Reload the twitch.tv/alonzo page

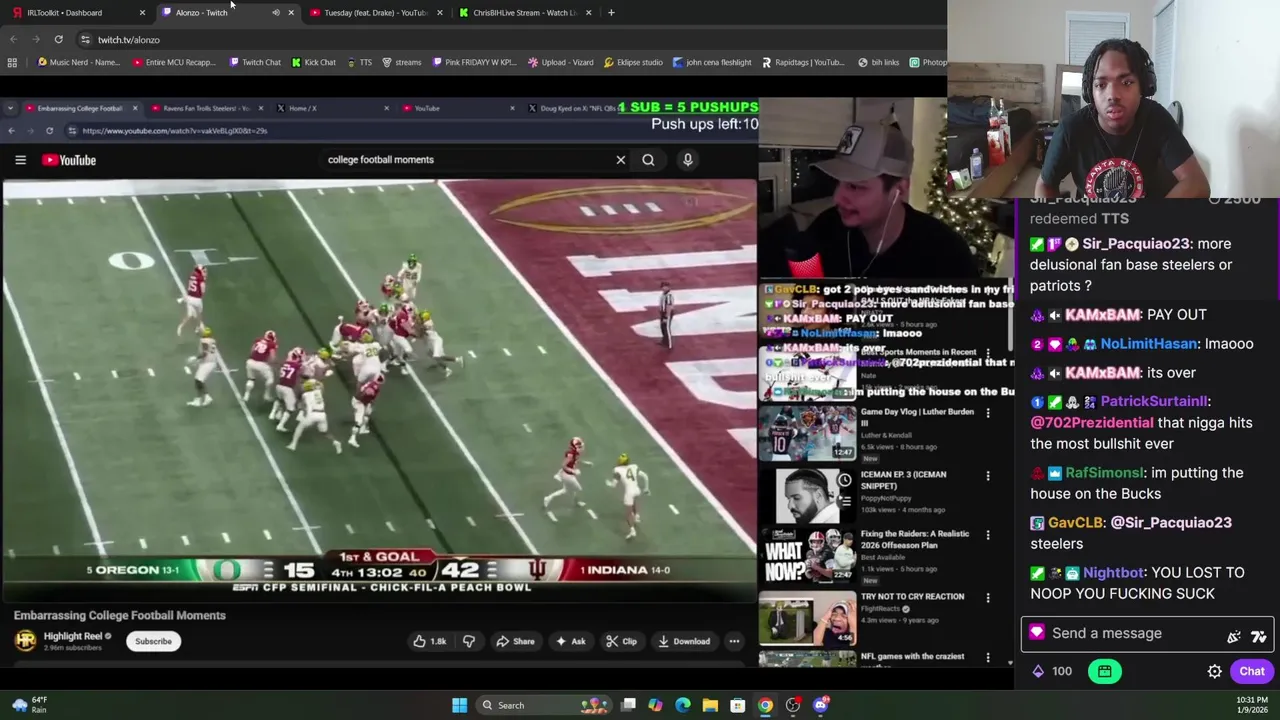(58, 40)
